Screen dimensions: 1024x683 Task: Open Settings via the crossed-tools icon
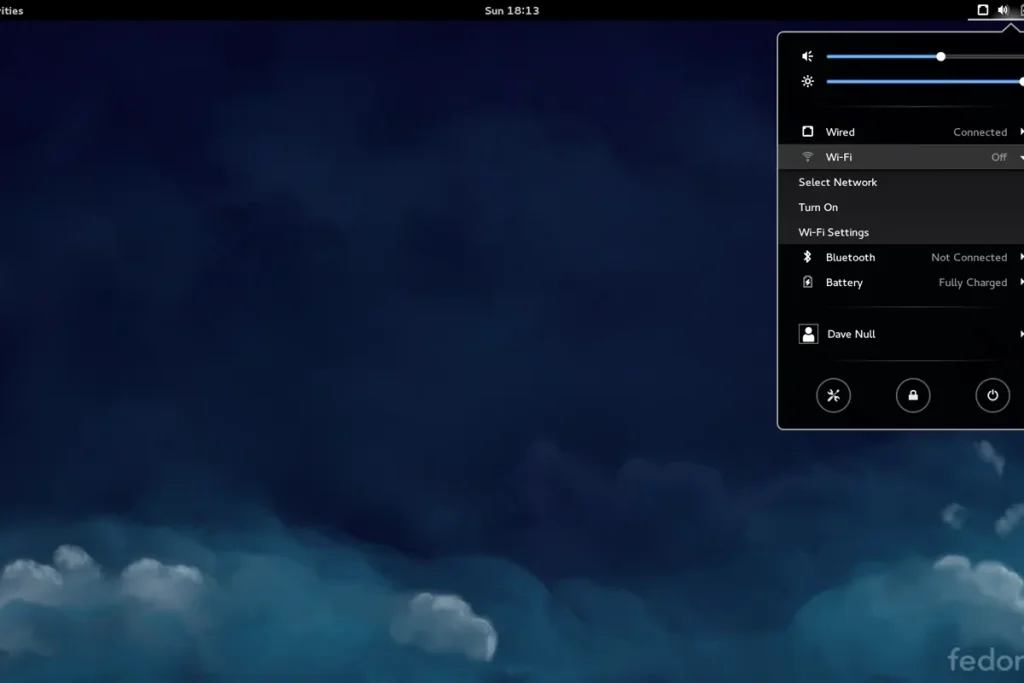point(833,395)
